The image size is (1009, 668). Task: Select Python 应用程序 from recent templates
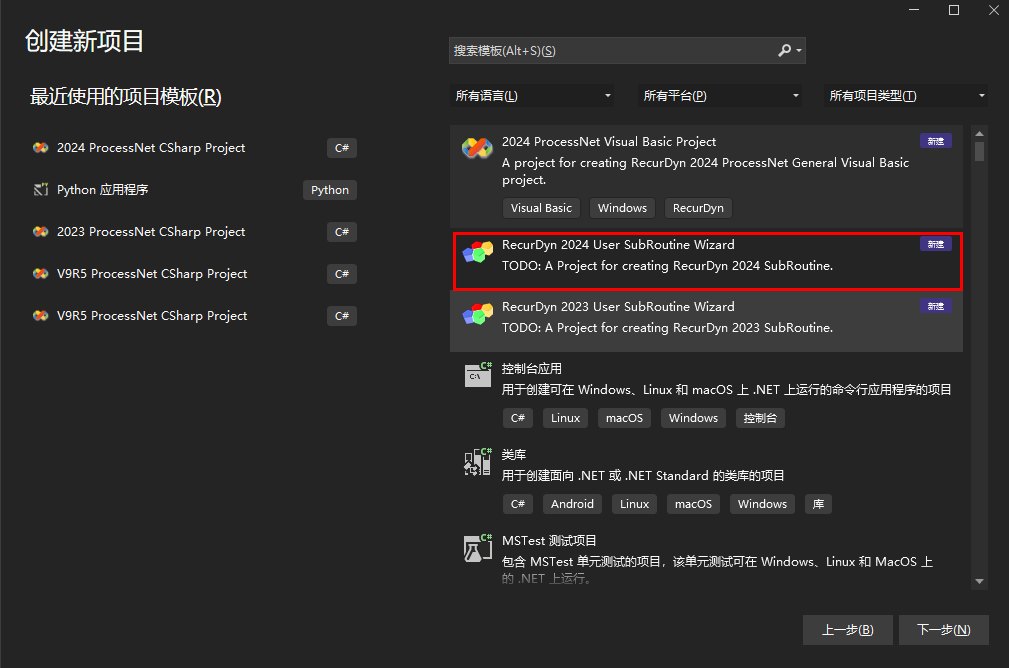193,189
